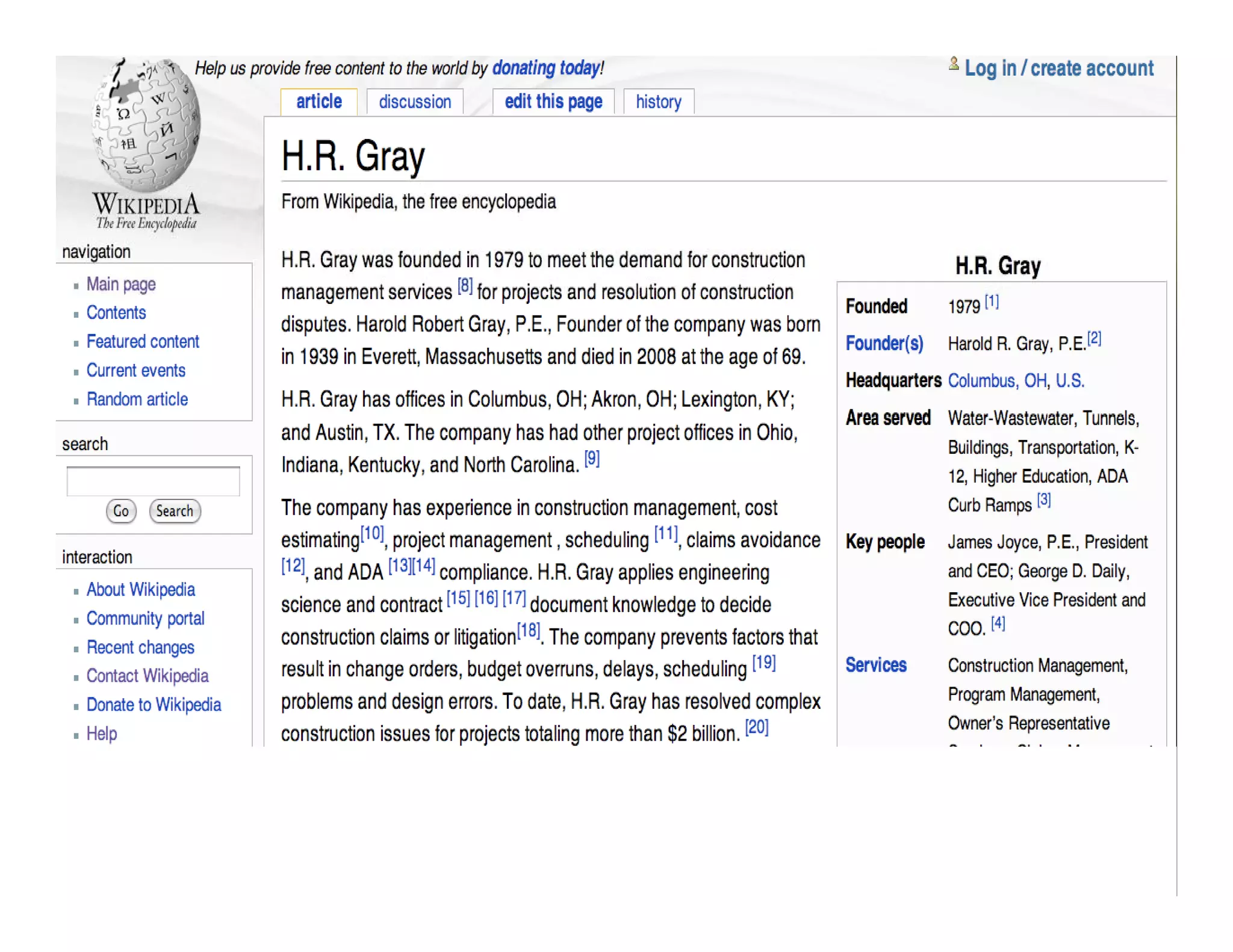Click inside the sidebar search field

click(153, 481)
